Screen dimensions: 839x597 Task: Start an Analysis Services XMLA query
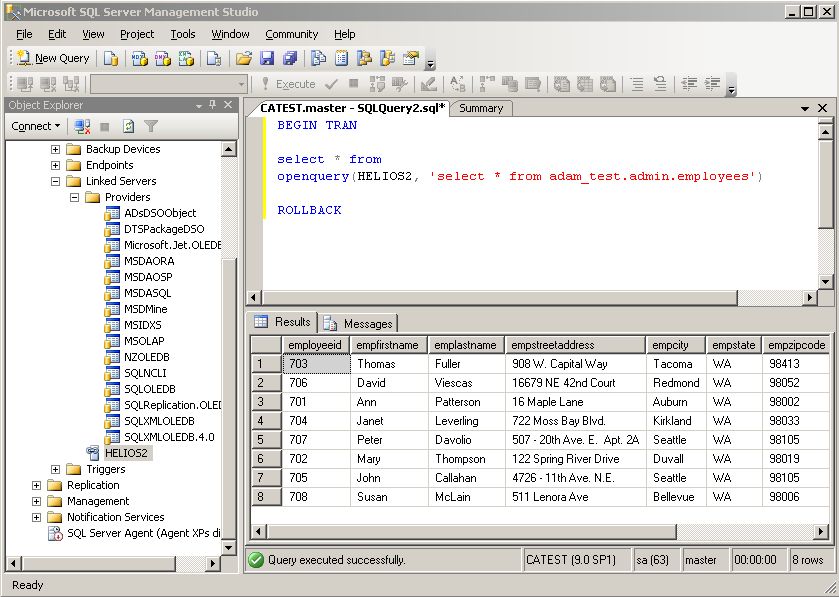click(186, 58)
